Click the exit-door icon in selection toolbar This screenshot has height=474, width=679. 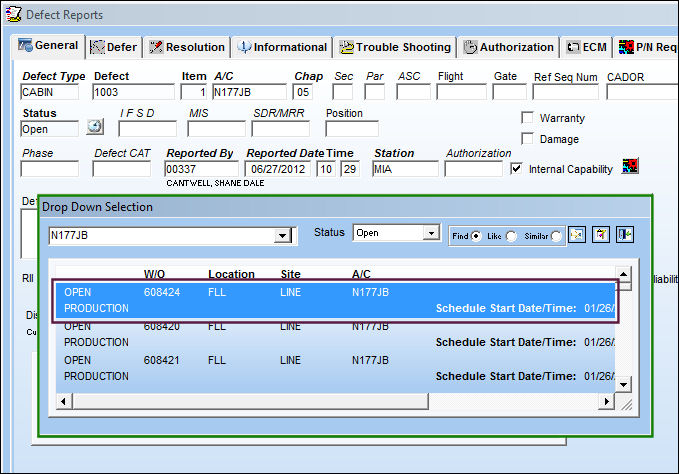click(625, 235)
